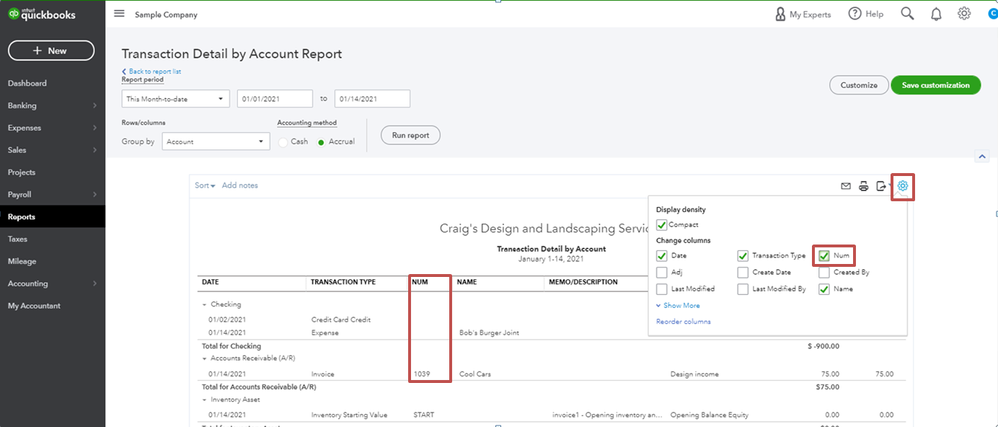Screen dimensions: 998x427
Task: Enable the Adj column
Action: [661, 272]
